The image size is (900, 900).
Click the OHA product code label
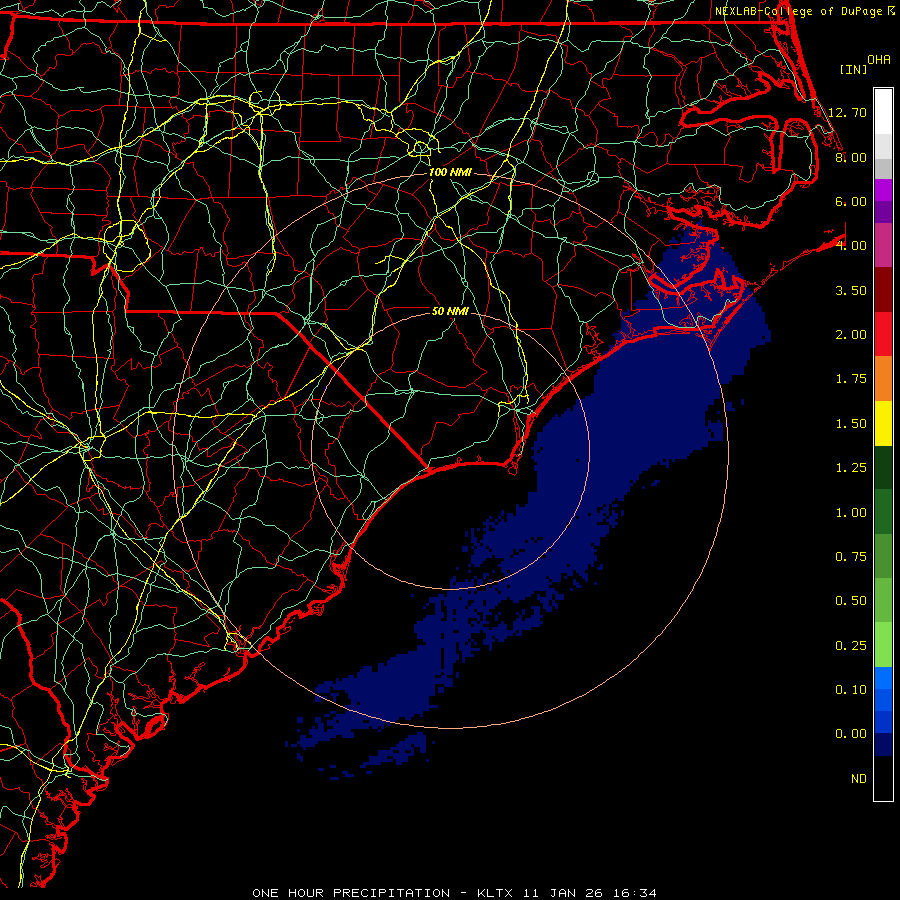[879, 60]
